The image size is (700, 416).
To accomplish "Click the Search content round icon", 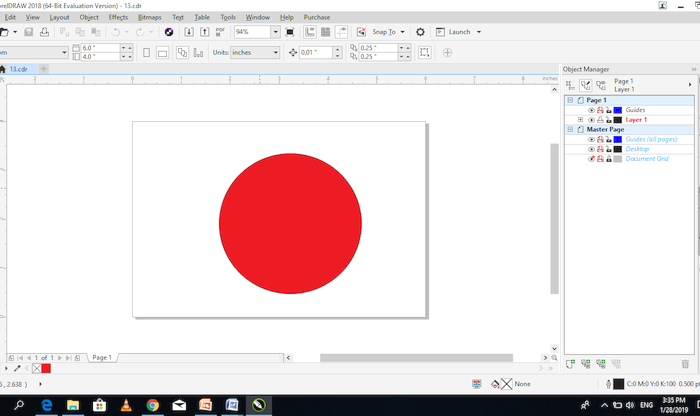I will click(x=169, y=32).
